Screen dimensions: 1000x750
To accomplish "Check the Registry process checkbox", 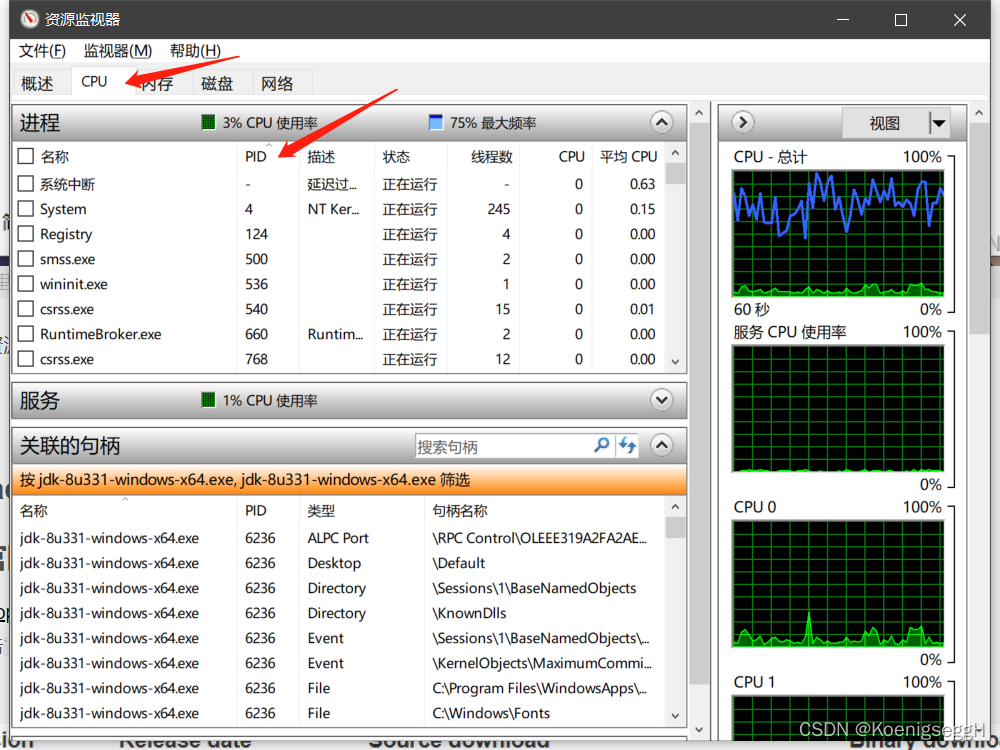I will coord(26,233).
